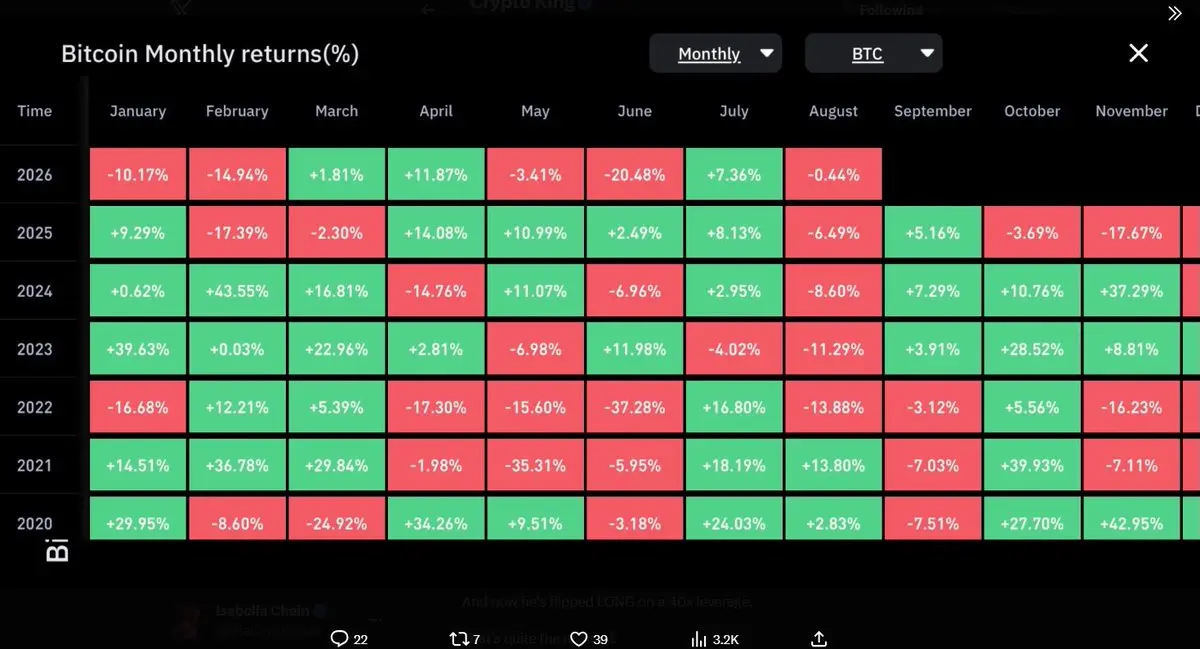Image resolution: width=1200 pixels, height=649 pixels.
Task: Click the +34.26% April 2020 cell
Action: (436, 519)
